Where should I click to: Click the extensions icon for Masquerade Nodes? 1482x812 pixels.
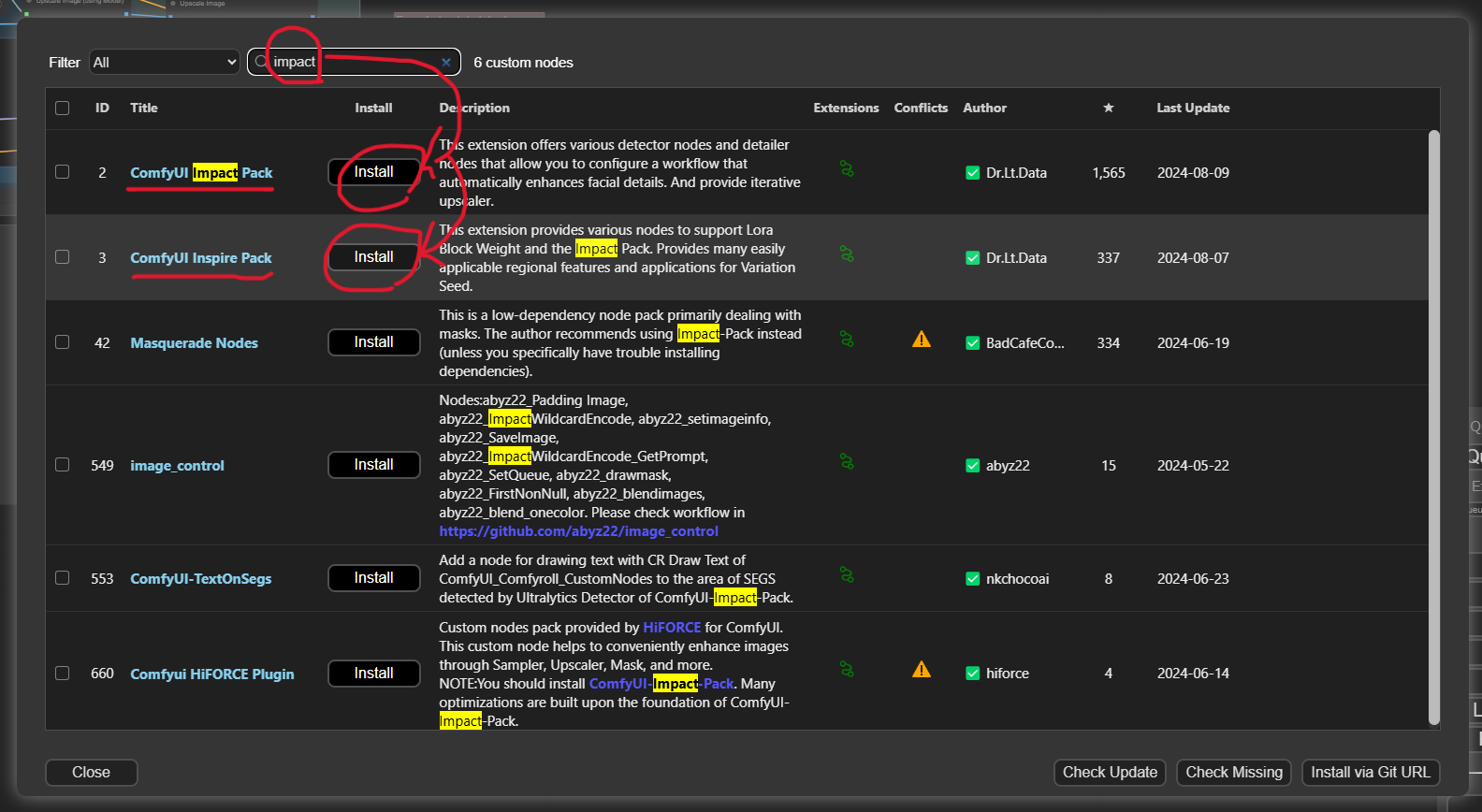pyautogui.click(x=847, y=339)
